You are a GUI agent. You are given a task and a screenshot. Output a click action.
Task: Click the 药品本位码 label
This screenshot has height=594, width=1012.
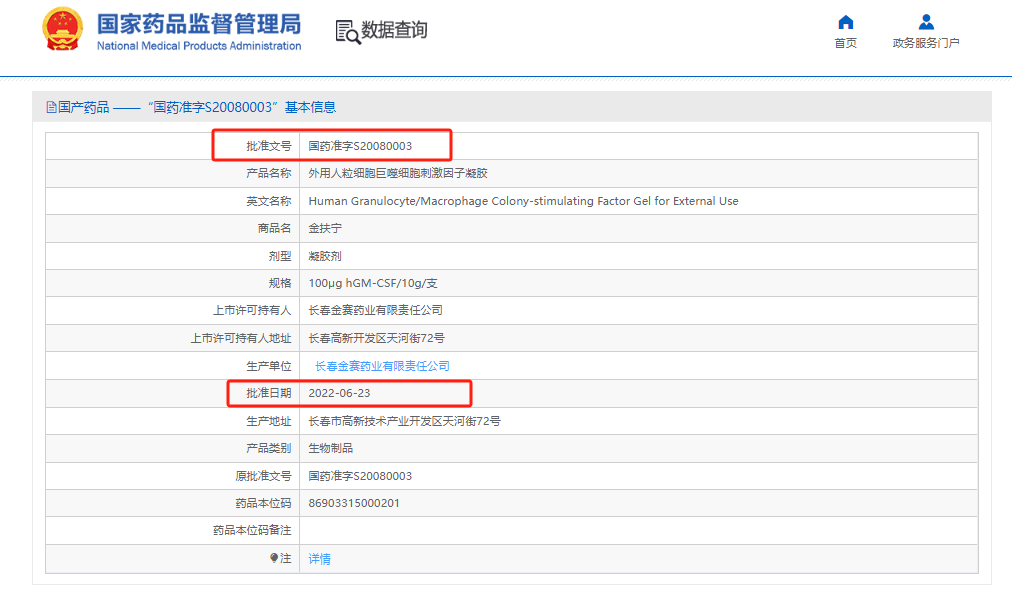(x=263, y=503)
